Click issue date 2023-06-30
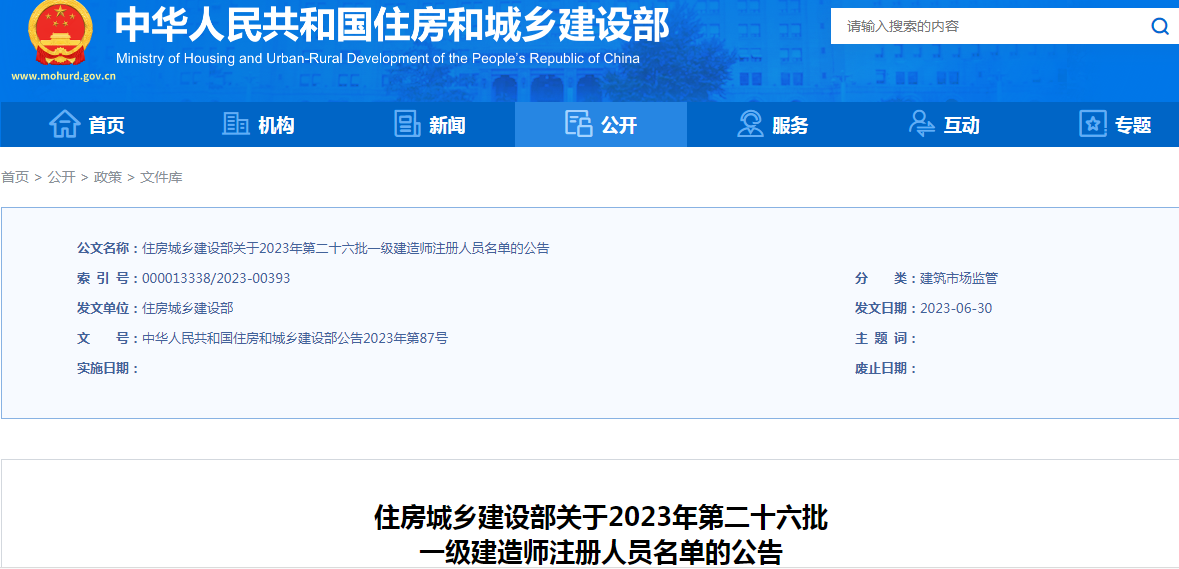The width and height of the screenshot is (1179, 569). [x=956, y=308]
